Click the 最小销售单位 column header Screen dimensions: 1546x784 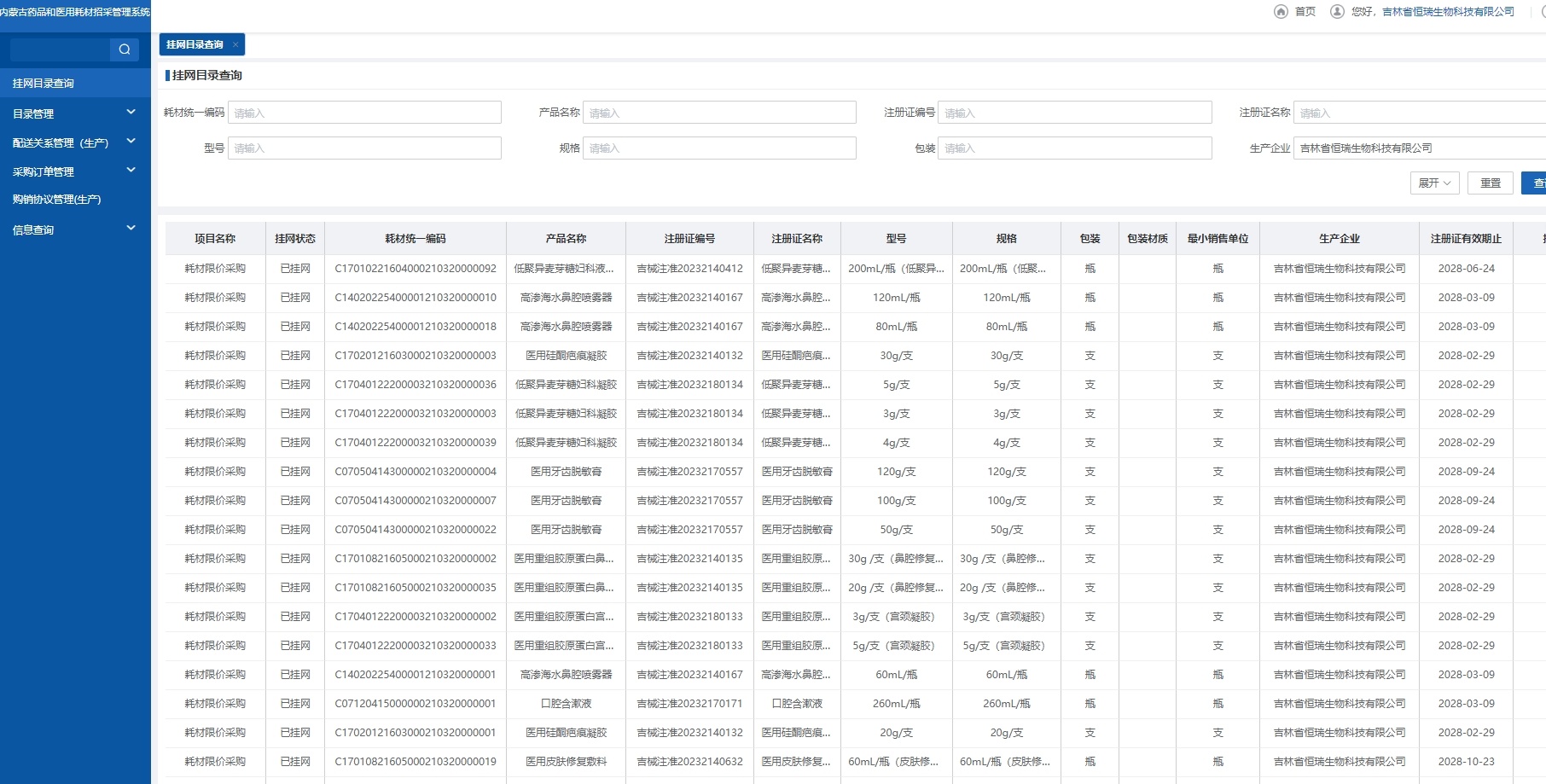[x=1218, y=239]
